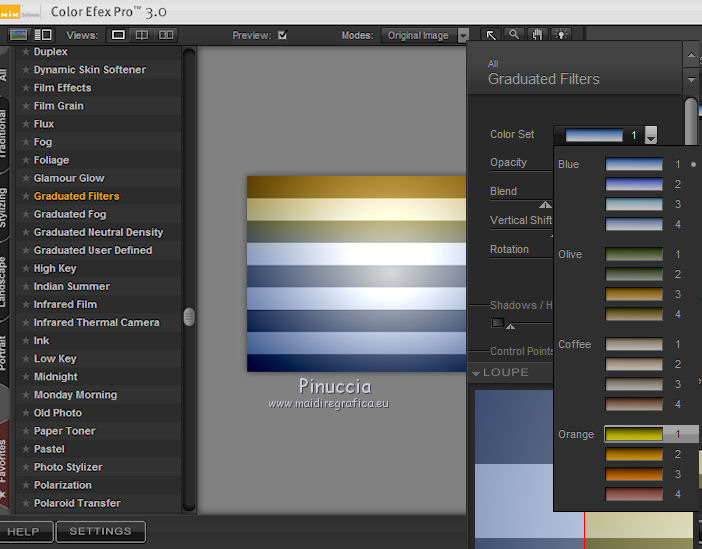Select the Graduated Neutral Density filter
The height and width of the screenshot is (549, 702).
(98, 232)
